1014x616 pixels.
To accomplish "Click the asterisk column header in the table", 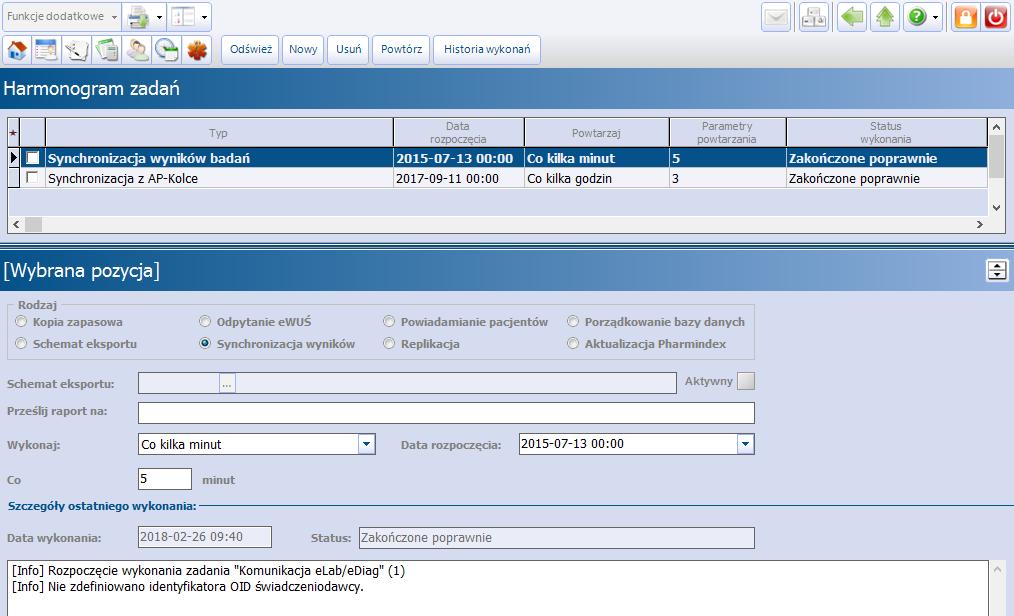I will coord(14,133).
